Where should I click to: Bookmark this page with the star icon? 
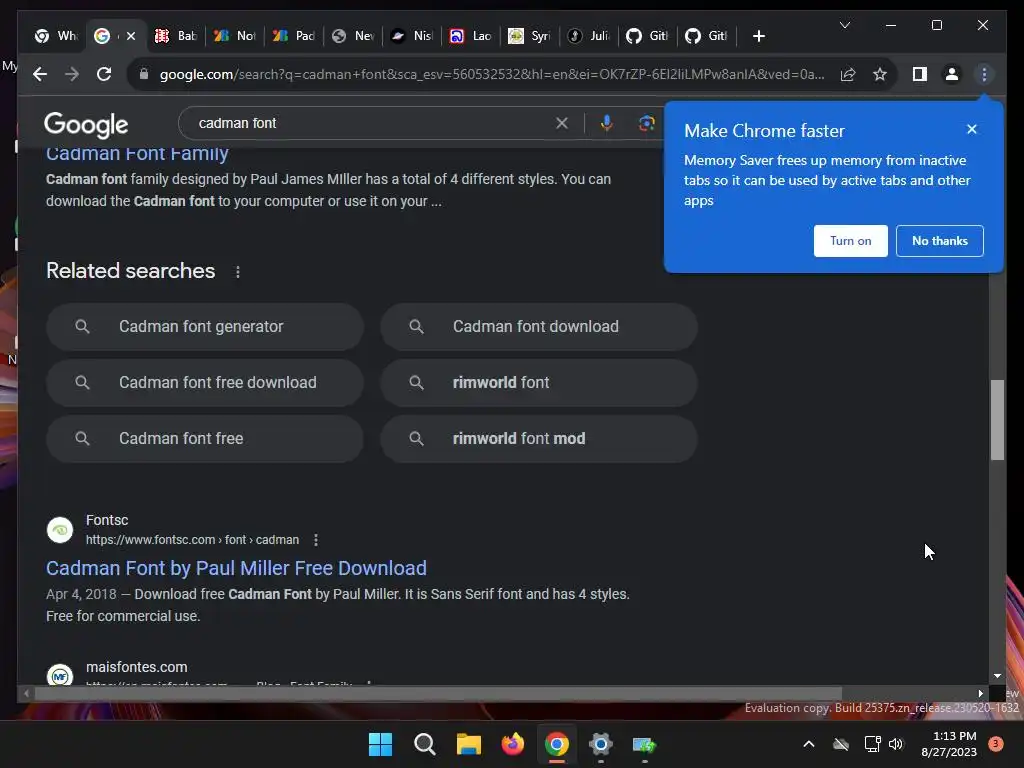(x=880, y=74)
